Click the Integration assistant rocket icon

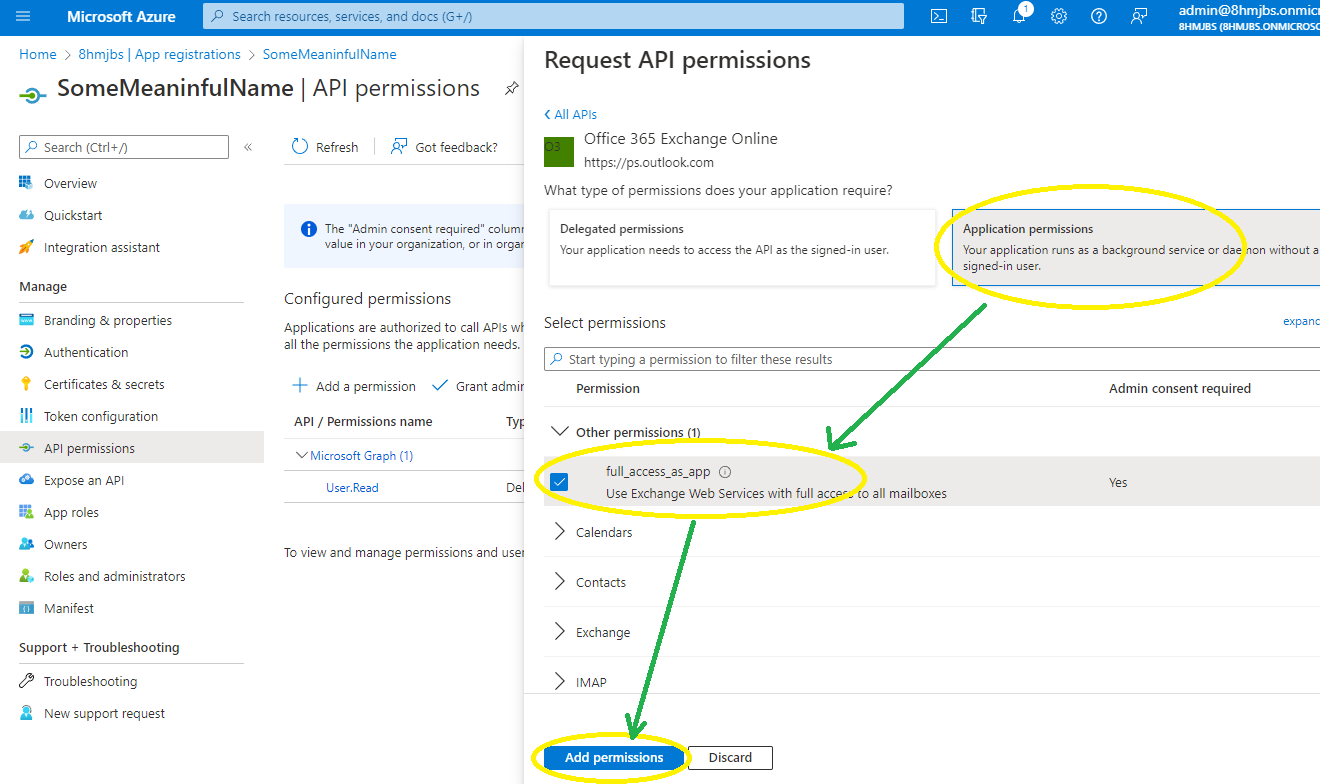(x=27, y=247)
